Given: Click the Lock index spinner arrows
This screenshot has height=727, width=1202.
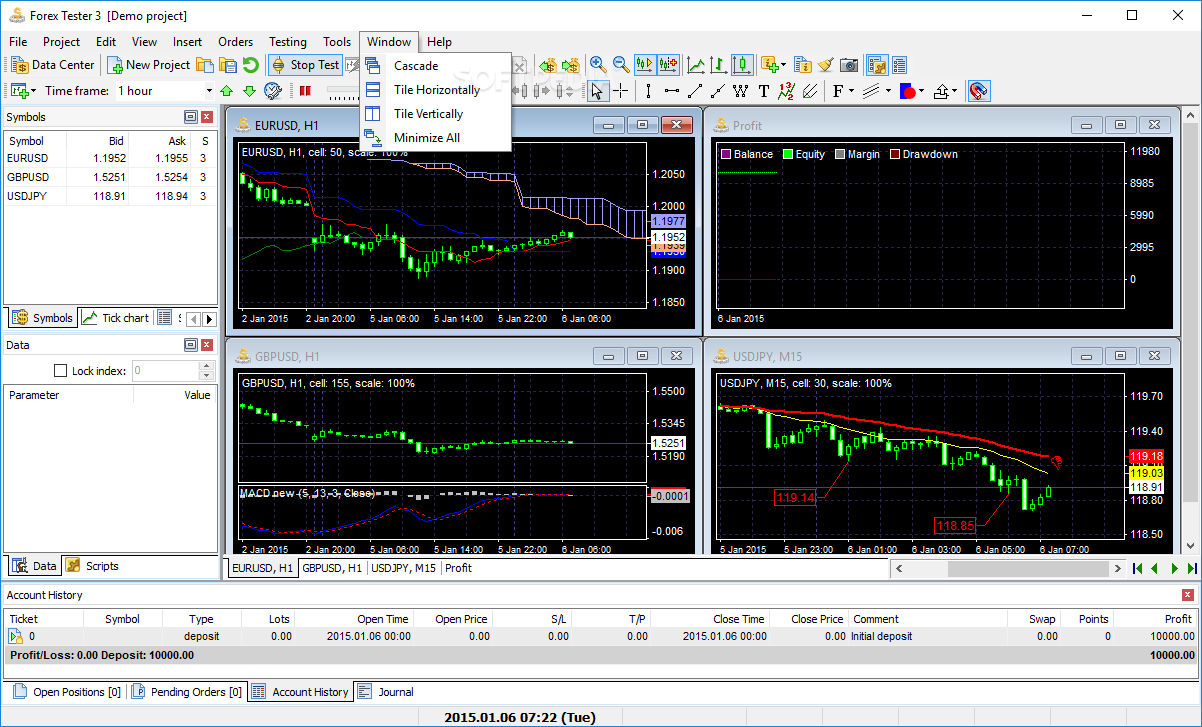Looking at the screenshot, I should (207, 371).
